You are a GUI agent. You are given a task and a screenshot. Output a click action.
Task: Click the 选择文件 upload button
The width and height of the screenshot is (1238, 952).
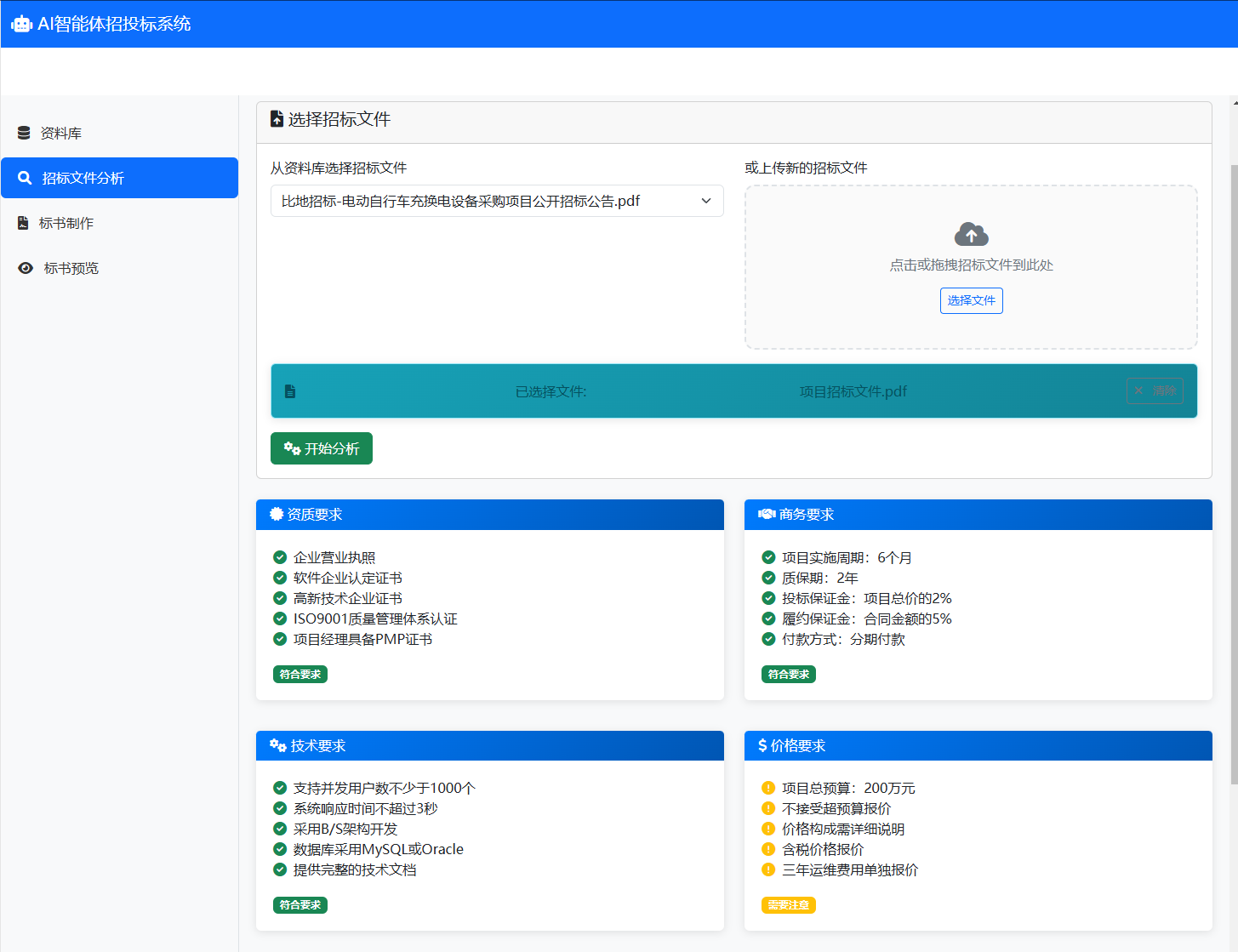click(971, 300)
